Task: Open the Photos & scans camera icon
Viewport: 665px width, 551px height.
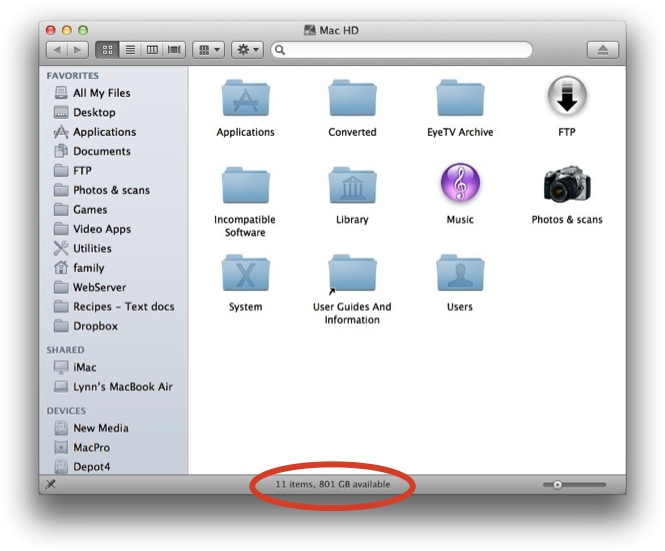Action: (x=567, y=184)
